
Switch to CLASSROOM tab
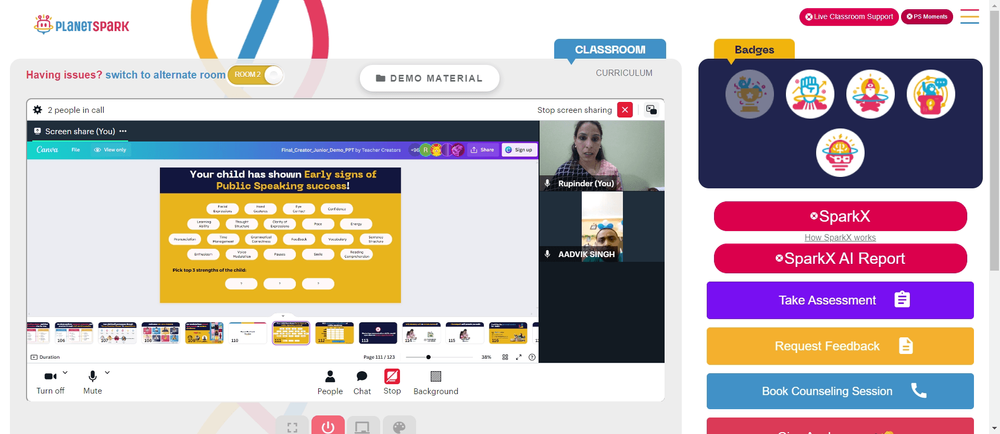[610, 49]
